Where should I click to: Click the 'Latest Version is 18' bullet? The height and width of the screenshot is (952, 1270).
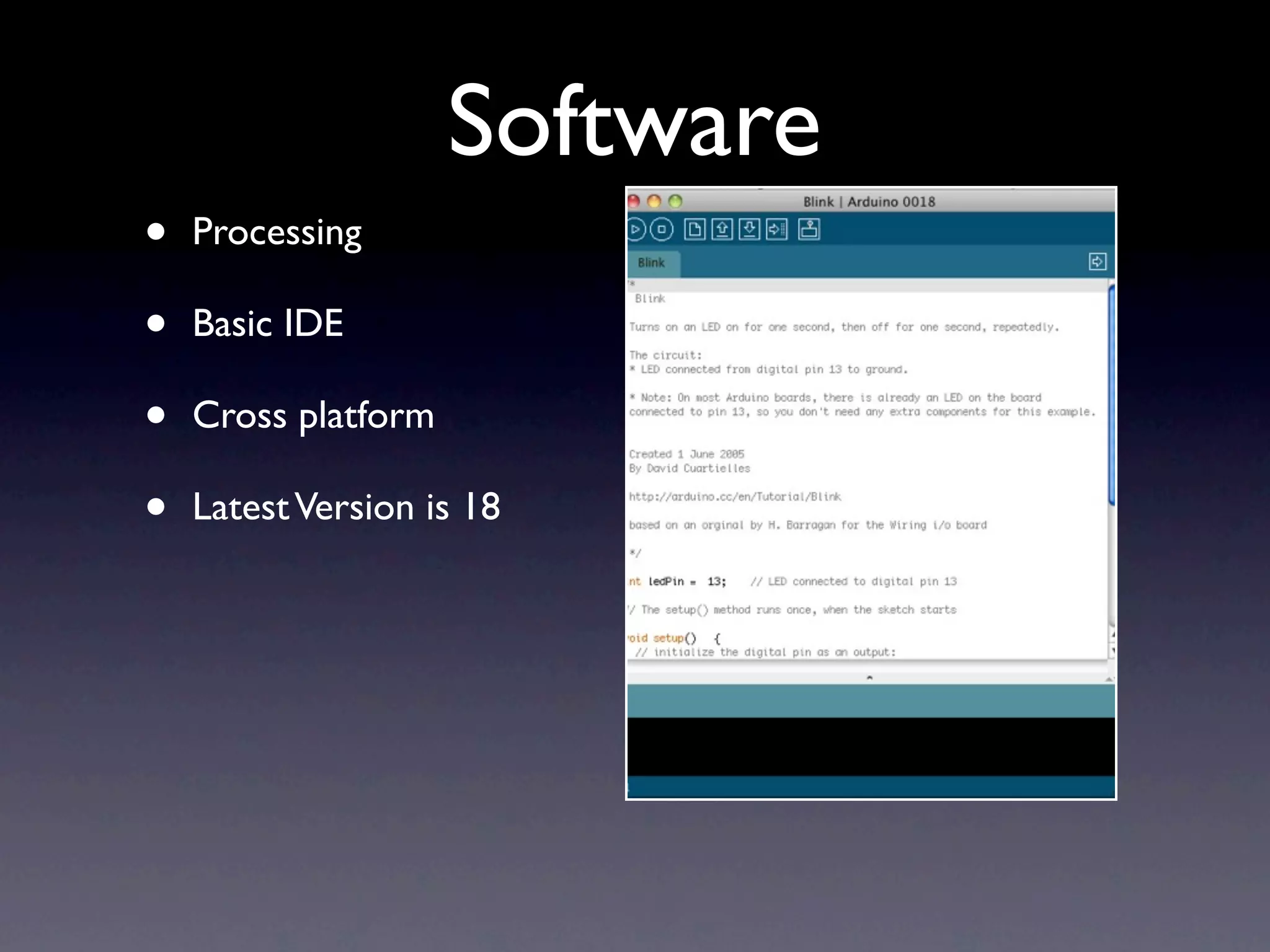click(x=346, y=506)
